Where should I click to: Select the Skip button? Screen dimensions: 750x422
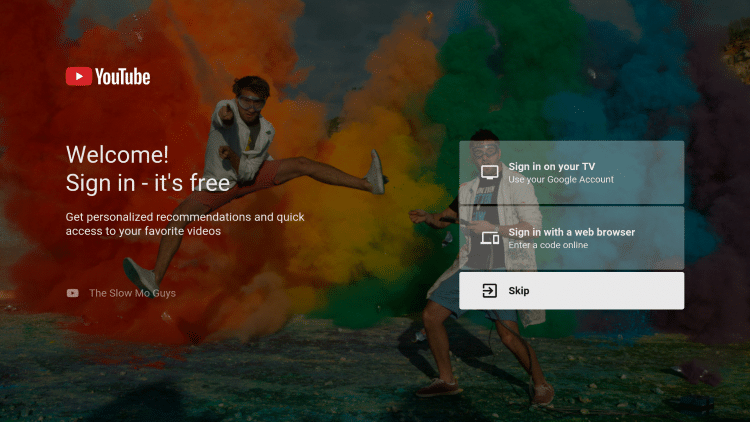click(x=572, y=290)
